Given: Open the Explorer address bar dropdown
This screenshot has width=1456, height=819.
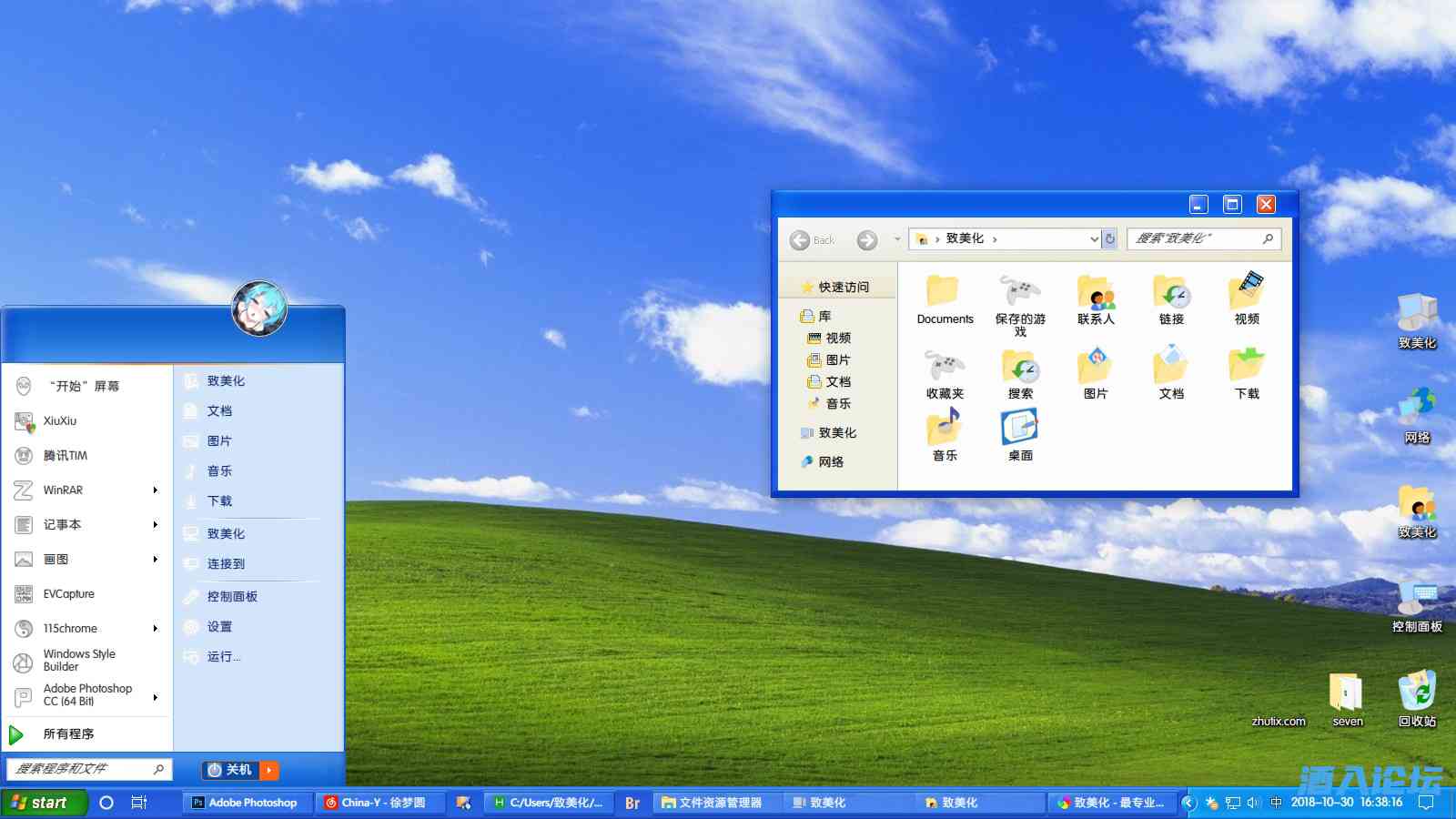Looking at the screenshot, I should coord(1094,238).
